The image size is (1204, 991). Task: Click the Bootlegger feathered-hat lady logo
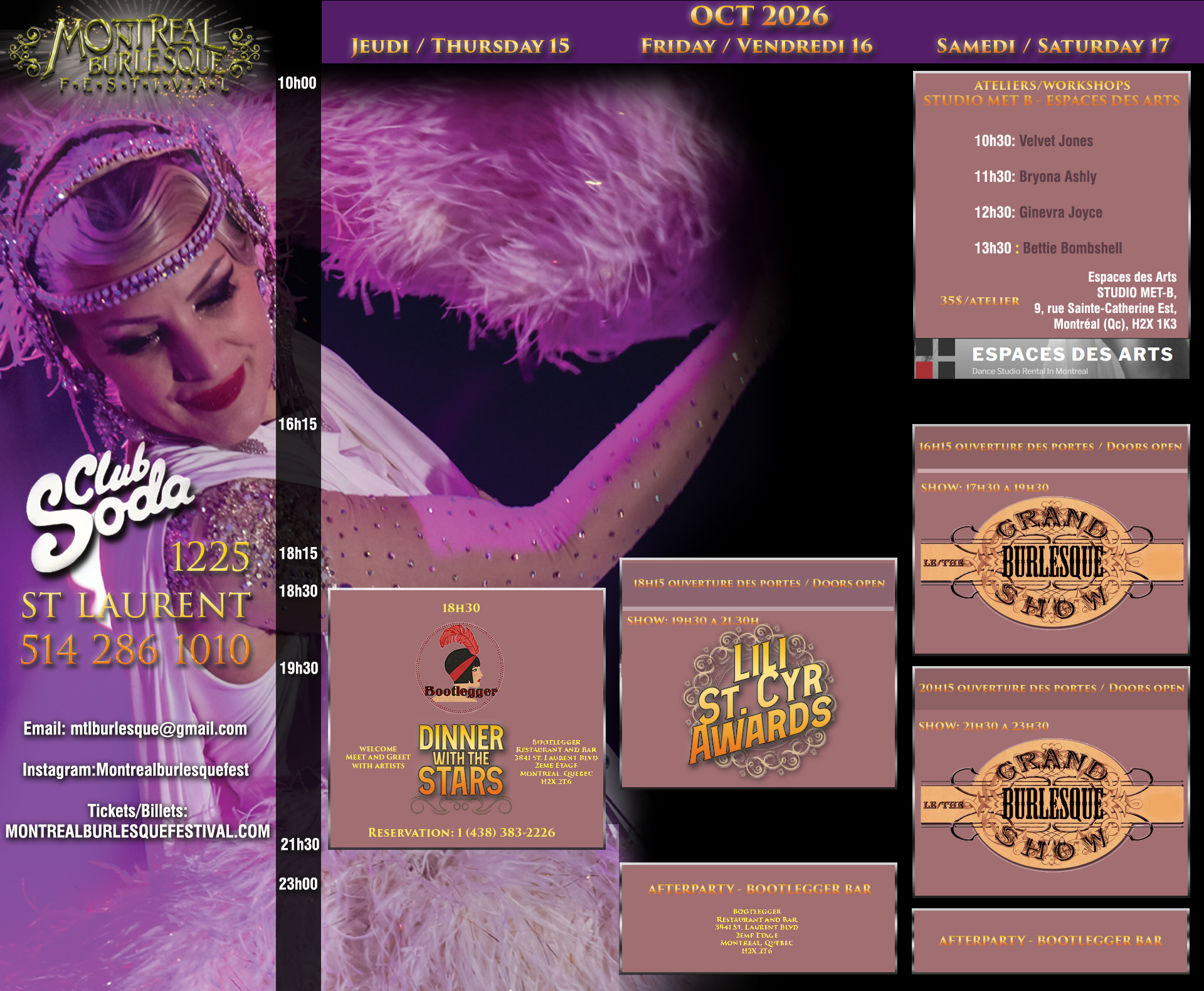click(460, 667)
